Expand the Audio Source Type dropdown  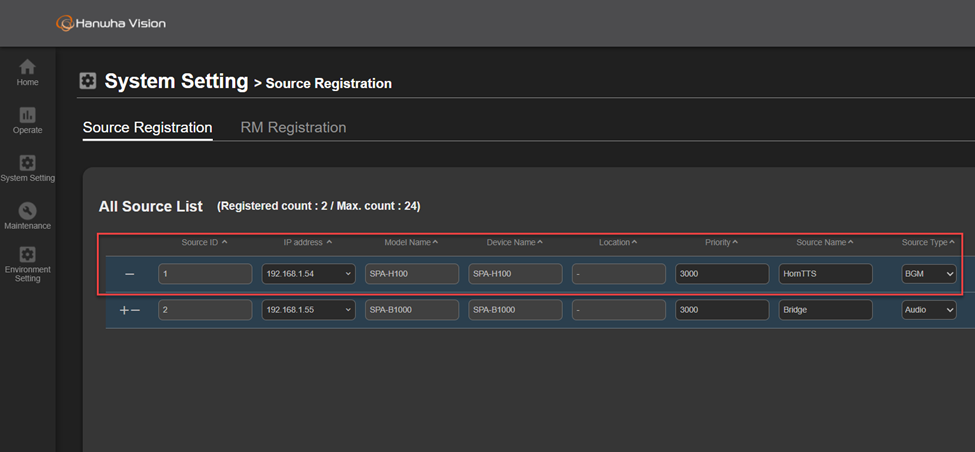coord(928,310)
